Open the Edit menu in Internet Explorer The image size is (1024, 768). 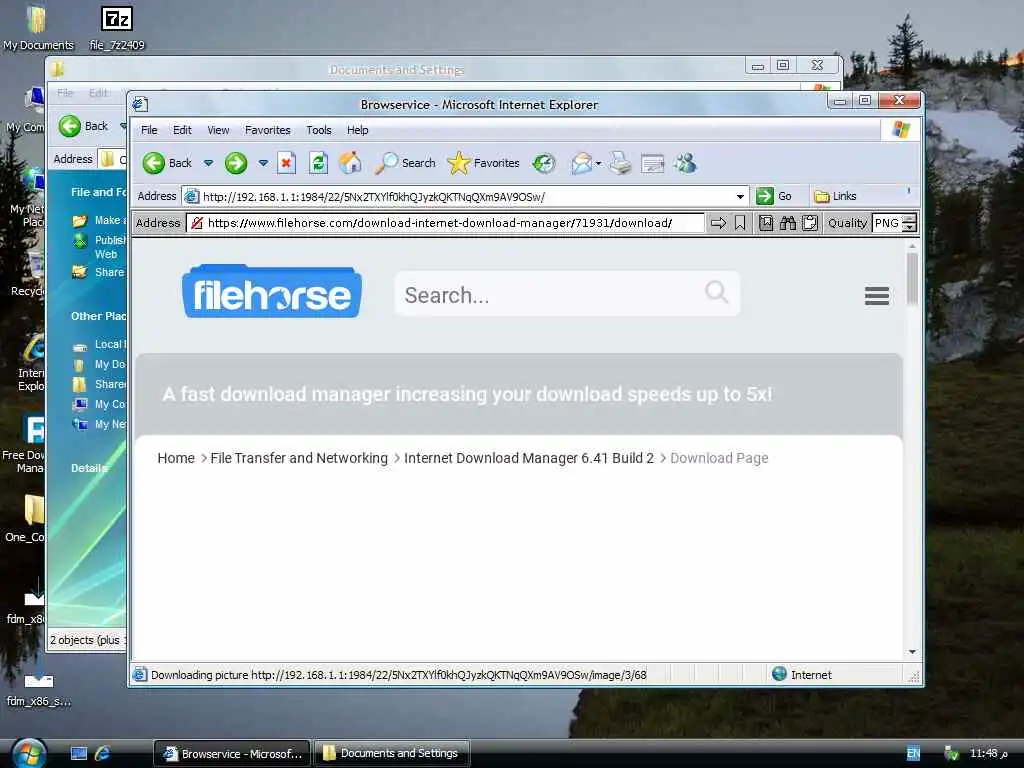coord(182,130)
